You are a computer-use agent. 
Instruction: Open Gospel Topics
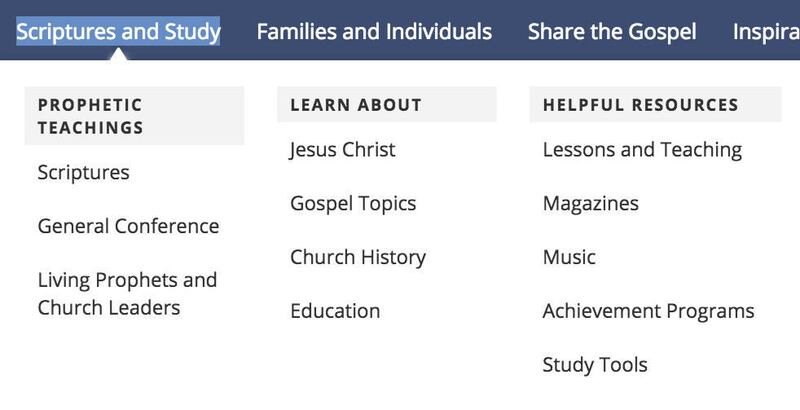point(353,203)
